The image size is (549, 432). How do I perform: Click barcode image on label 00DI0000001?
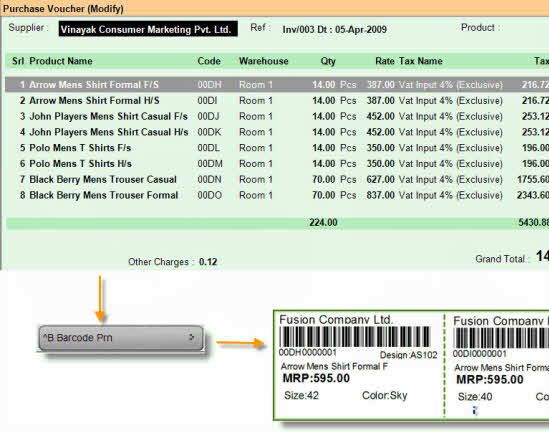point(501,338)
